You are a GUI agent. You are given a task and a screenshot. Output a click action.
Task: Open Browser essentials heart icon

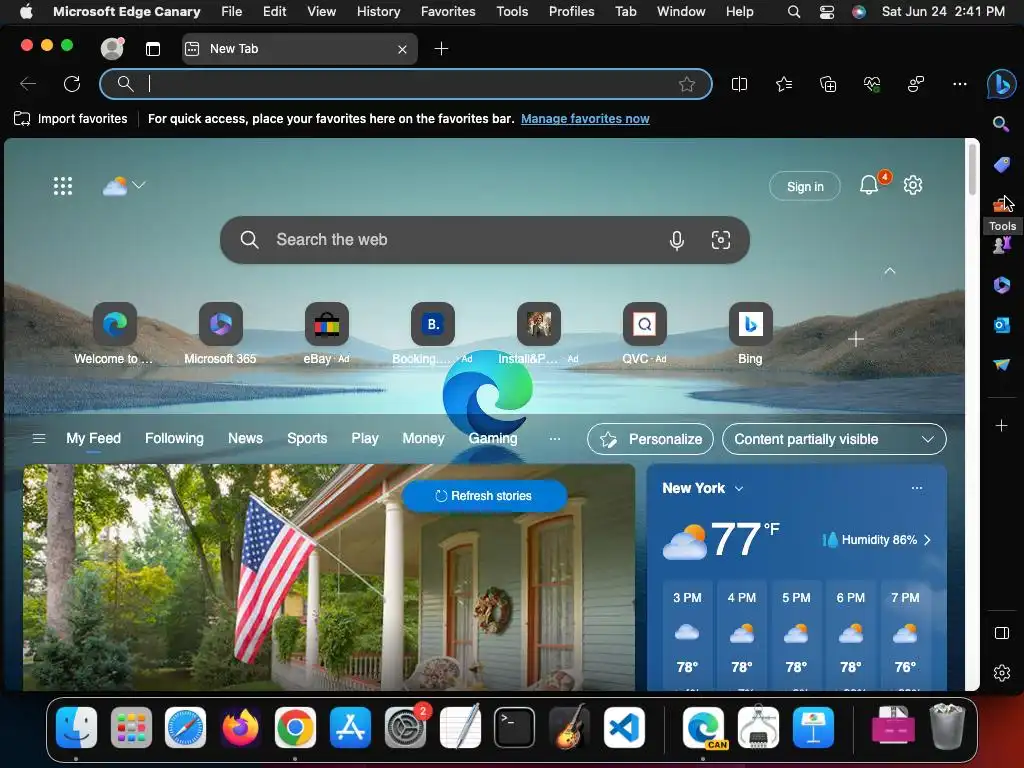pyautogui.click(x=872, y=84)
